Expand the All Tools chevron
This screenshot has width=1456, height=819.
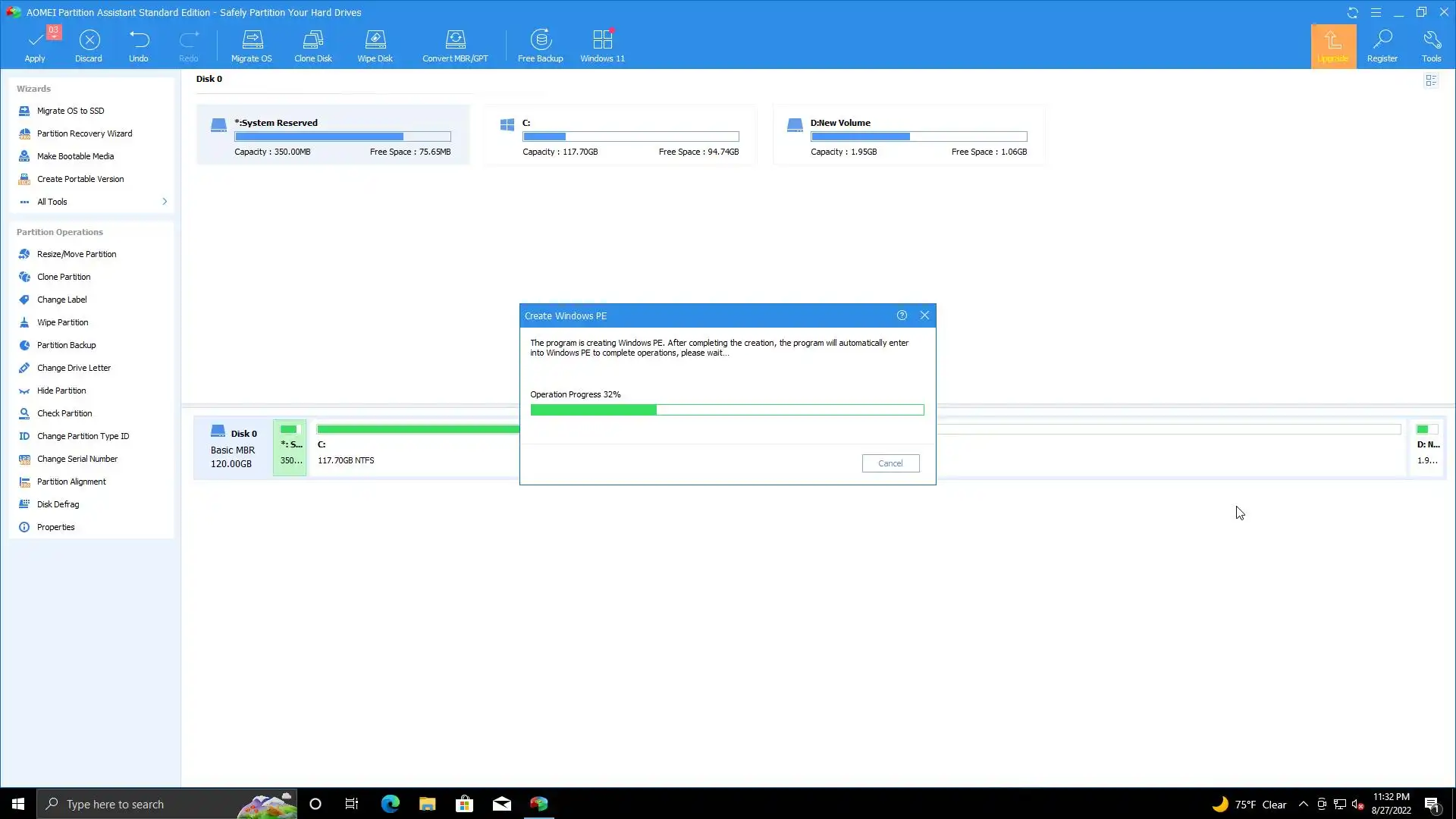[165, 202]
